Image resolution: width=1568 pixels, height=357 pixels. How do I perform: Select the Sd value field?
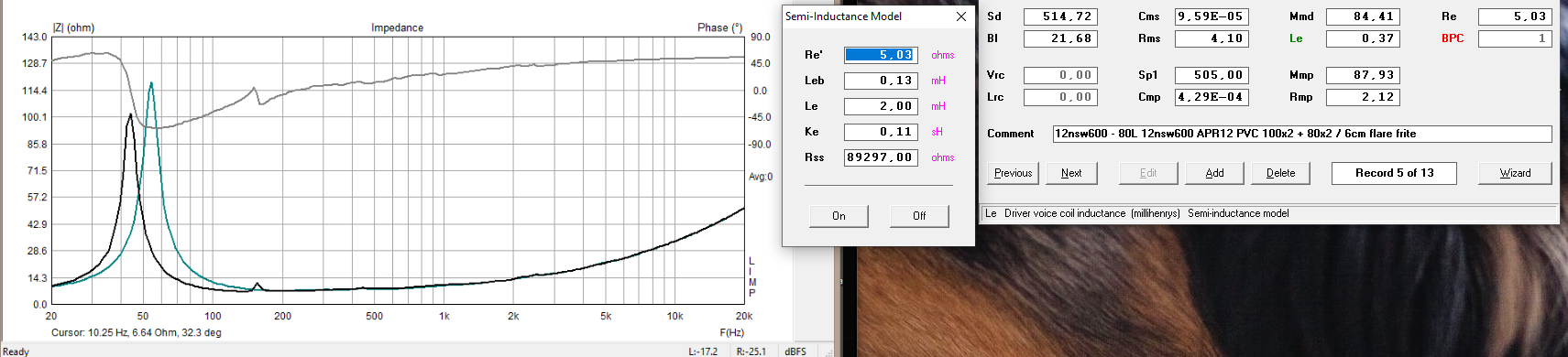1060,16
